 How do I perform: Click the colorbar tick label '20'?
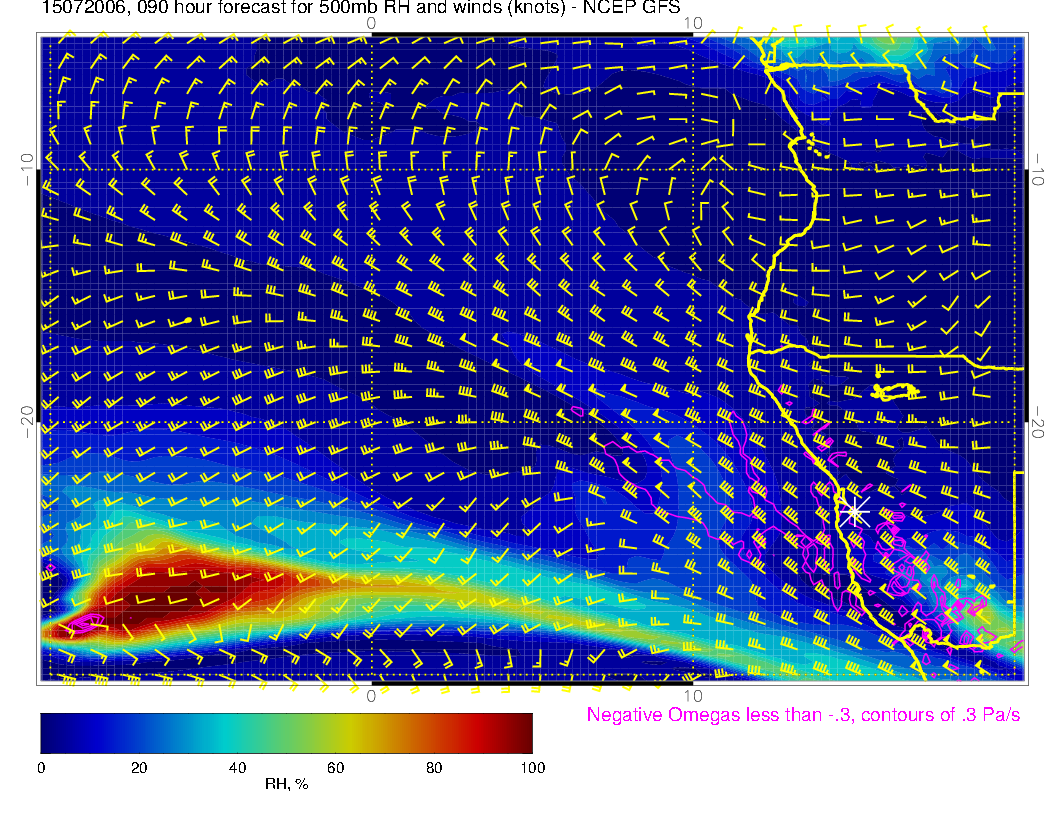click(139, 768)
